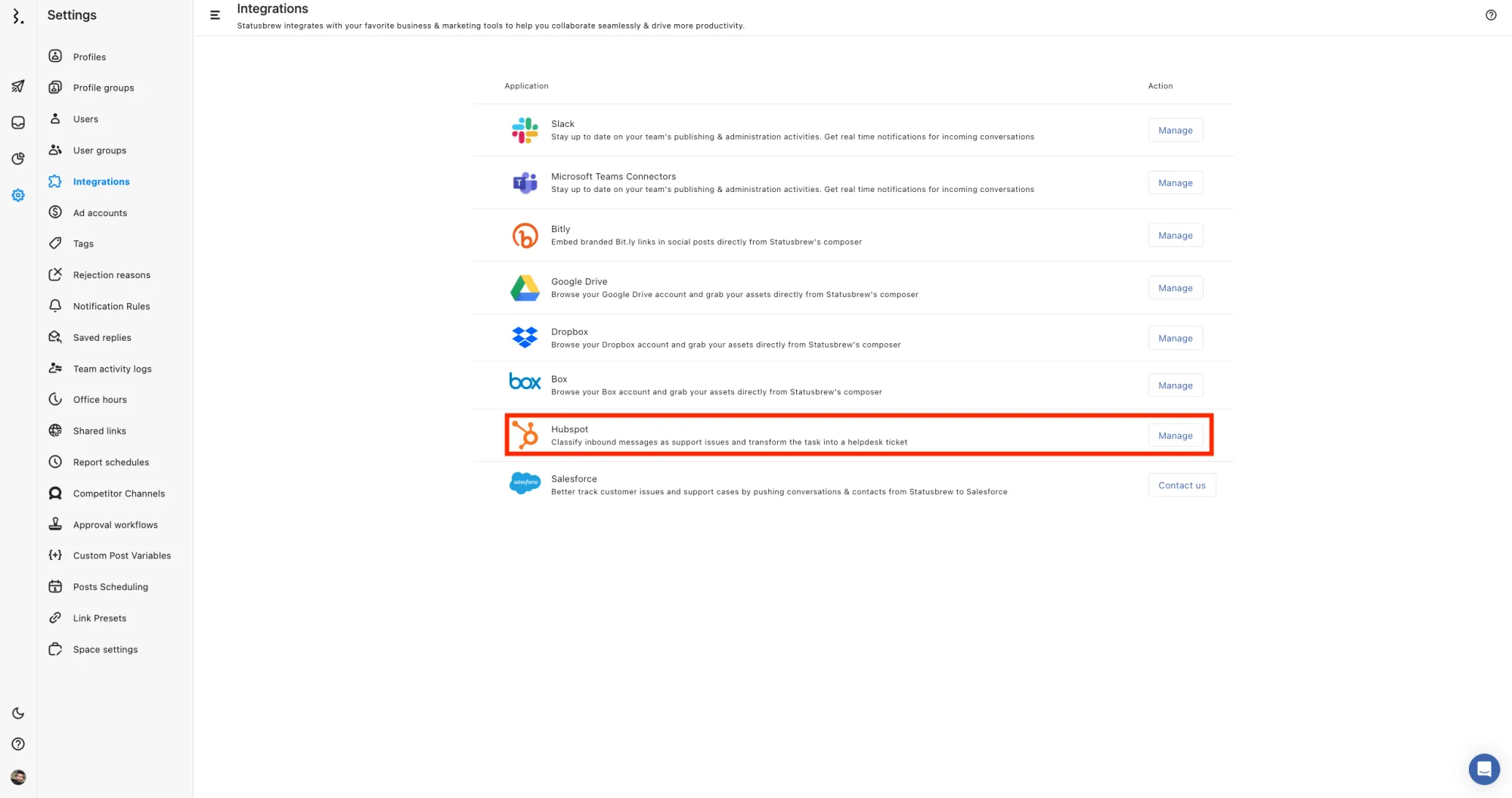The height and width of the screenshot is (798, 1512).
Task: Click Contact us for Salesforce
Action: [1181, 485]
